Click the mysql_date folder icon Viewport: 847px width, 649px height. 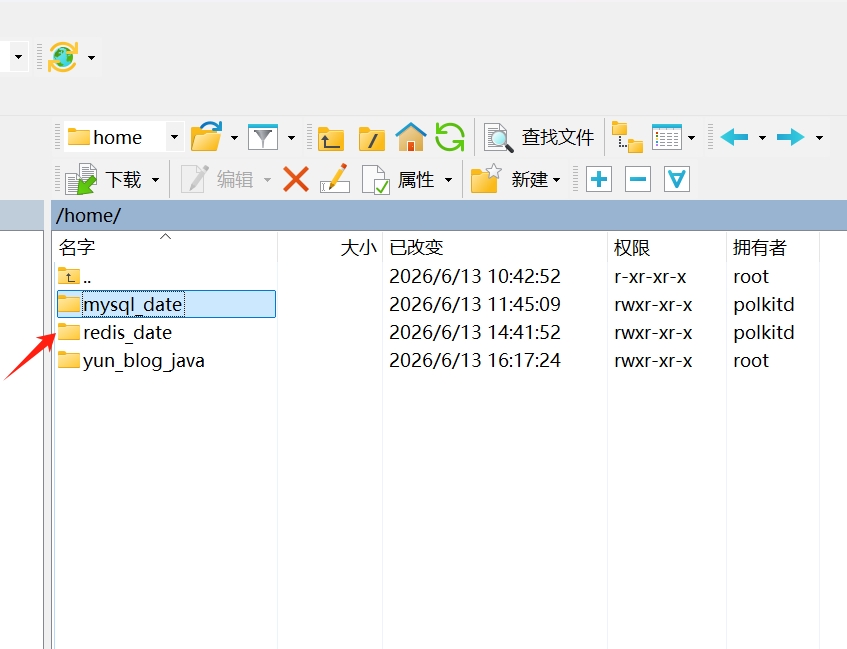tap(69, 304)
